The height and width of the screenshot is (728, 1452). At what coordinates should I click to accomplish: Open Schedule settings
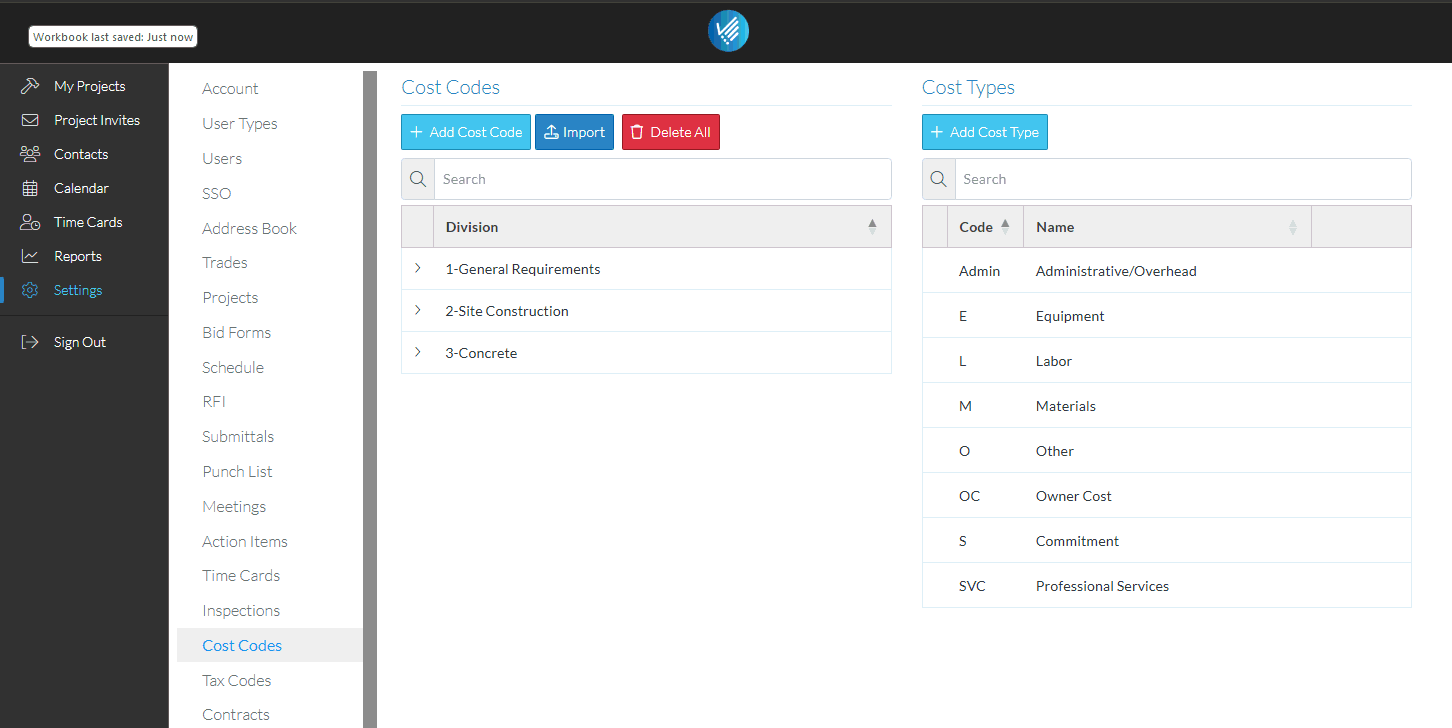coord(233,368)
